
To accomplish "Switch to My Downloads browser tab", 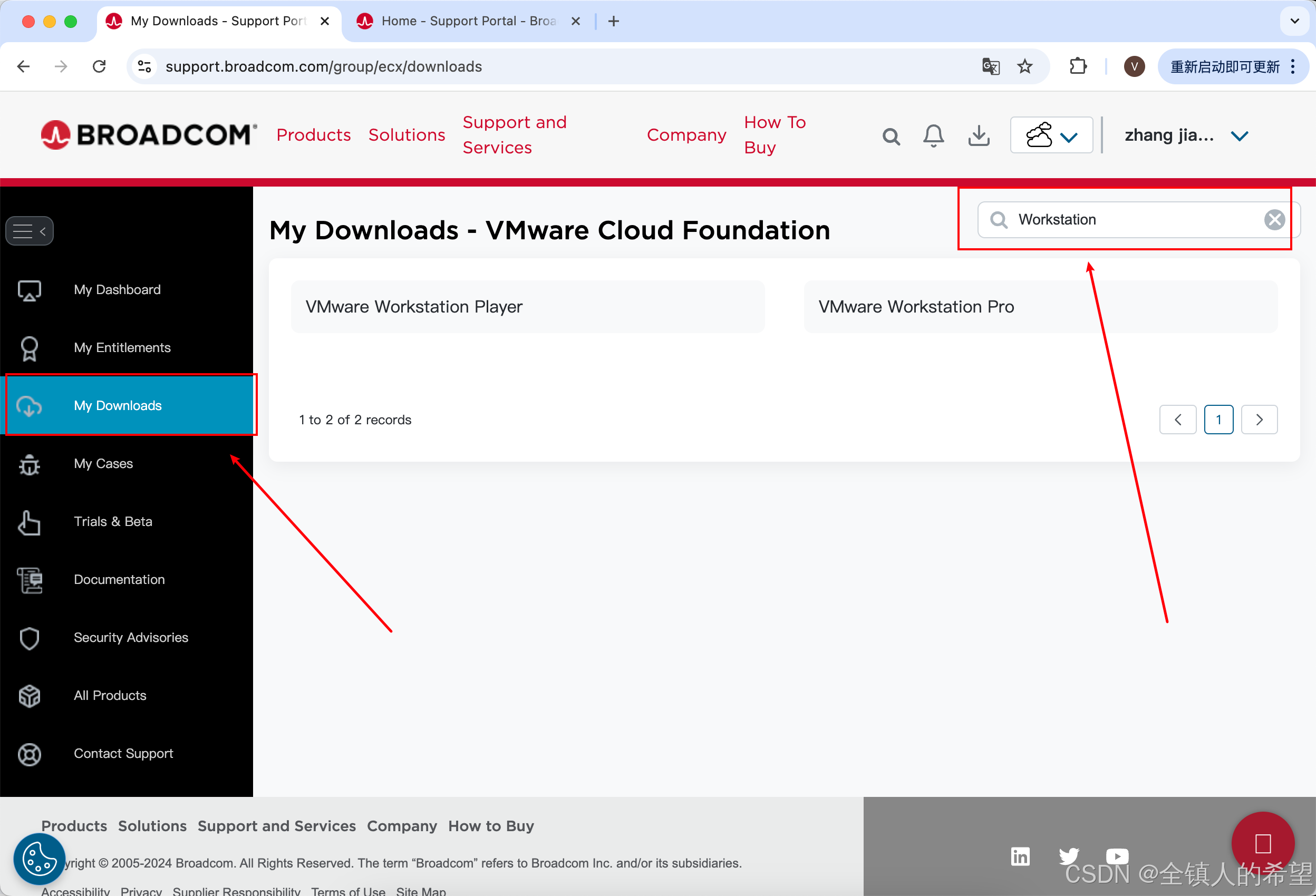I will pyautogui.click(x=219, y=22).
